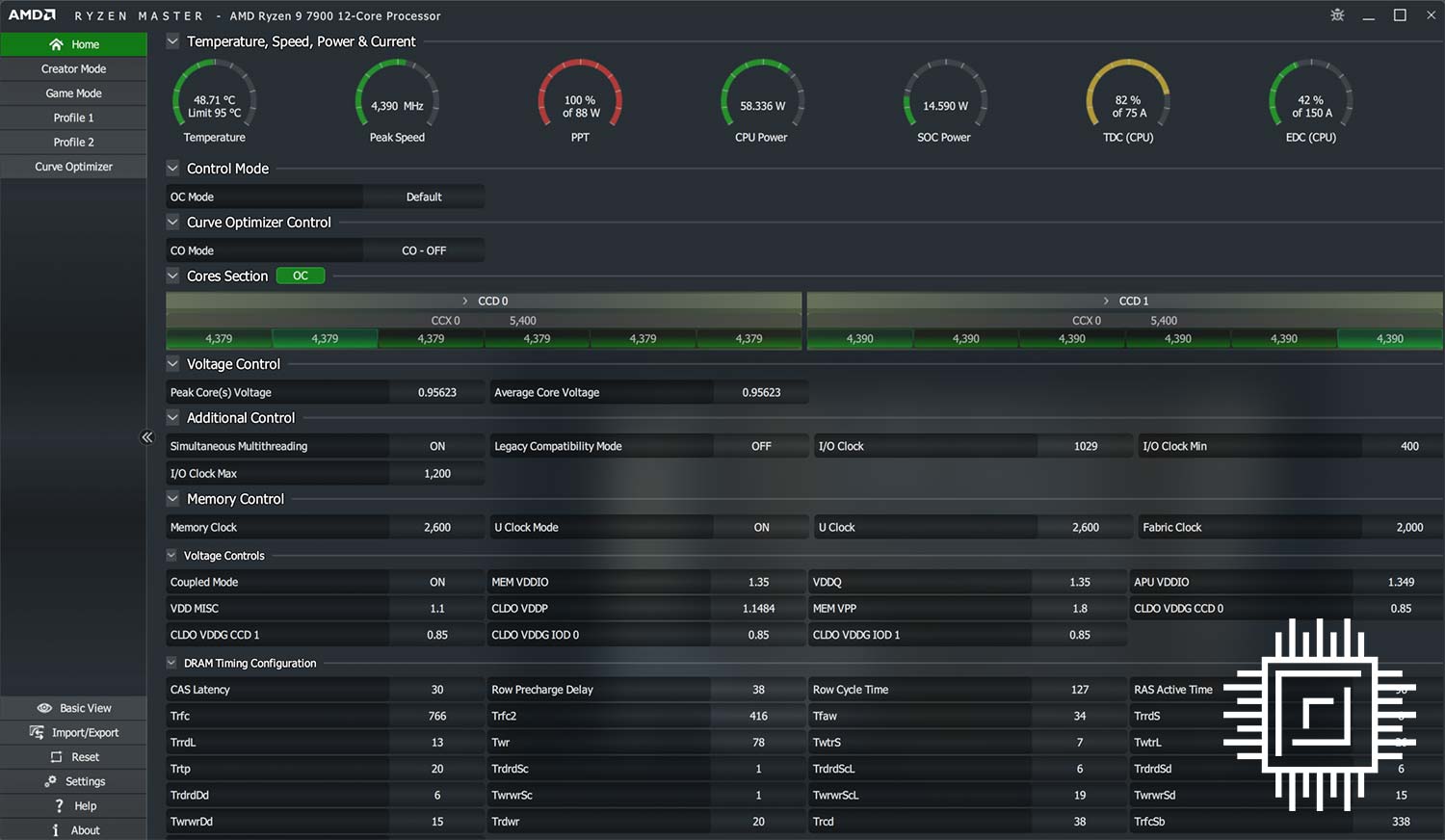Viewport: 1445px width, 840px height.
Task: Collapse the sidebar with double-chevron icon
Action: pos(146,437)
